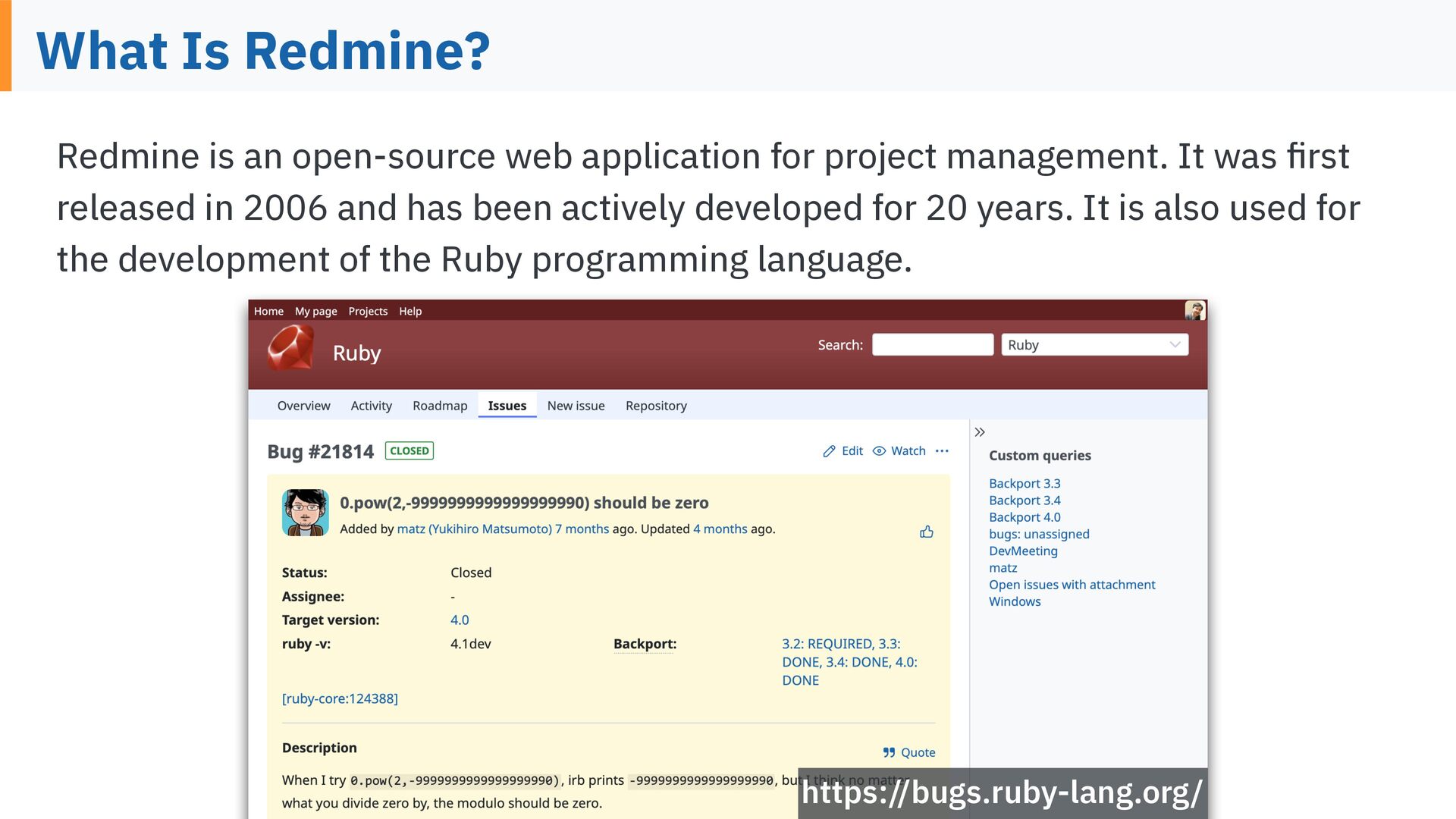Click the Ruby project title
Image resolution: width=1456 pixels, height=819 pixels.
coord(356,353)
